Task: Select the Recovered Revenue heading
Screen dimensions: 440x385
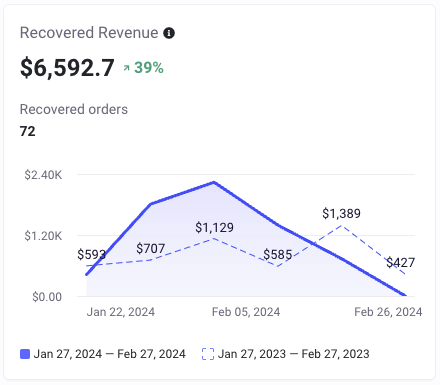Action: (89, 33)
